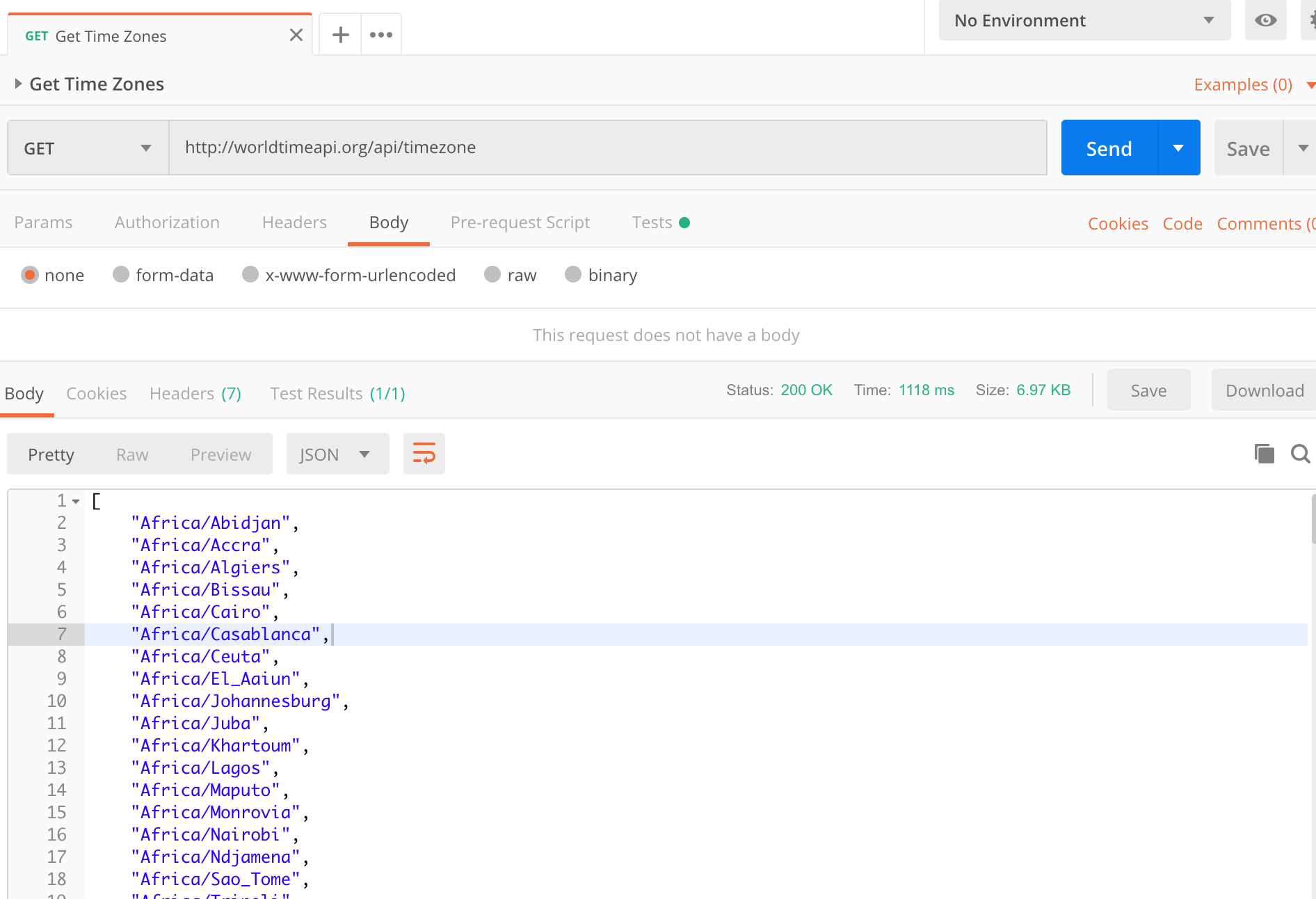Select the raw body type
Screen dimensions: 1316x899
(492, 274)
